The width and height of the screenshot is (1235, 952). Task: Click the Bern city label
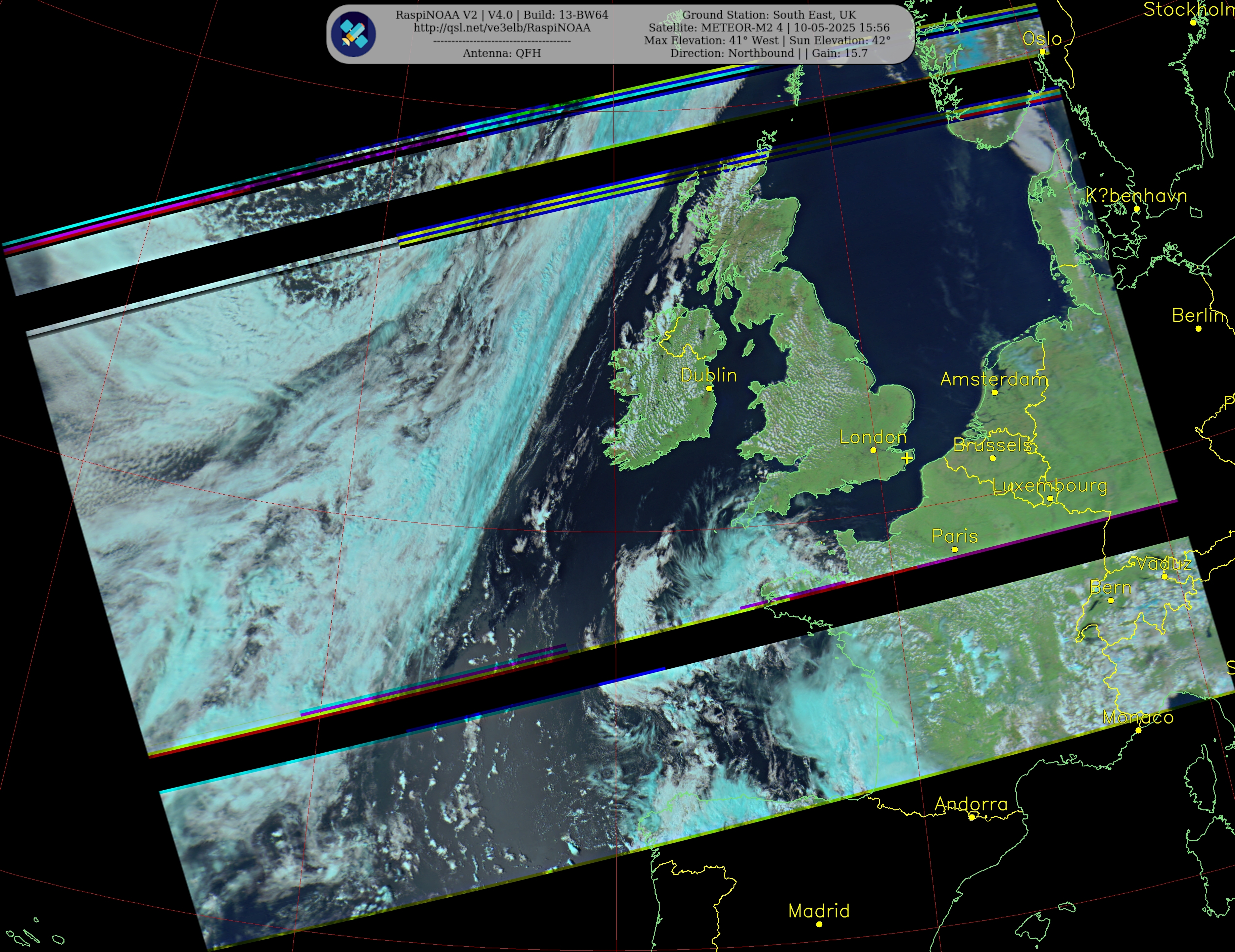tap(1110, 588)
